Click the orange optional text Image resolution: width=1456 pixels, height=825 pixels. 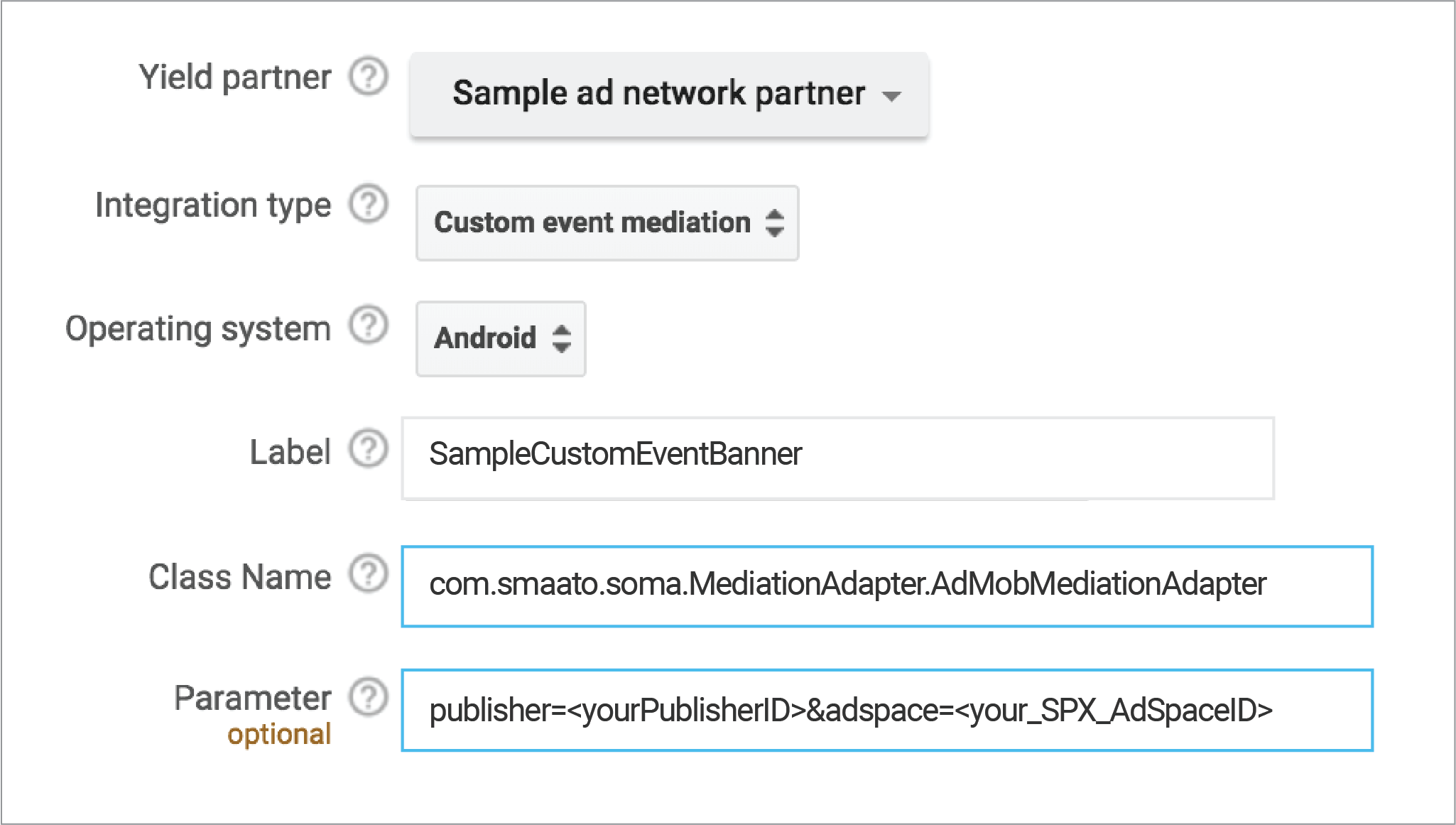point(279,735)
